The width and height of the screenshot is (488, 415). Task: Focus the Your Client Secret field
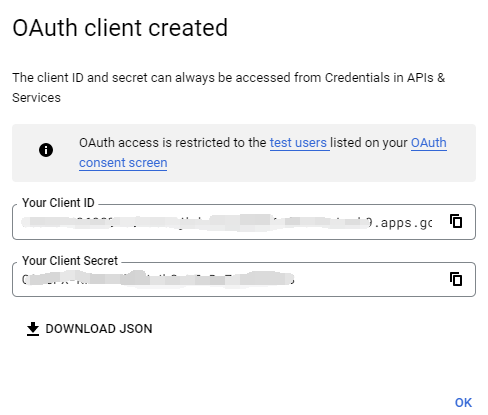244,279
